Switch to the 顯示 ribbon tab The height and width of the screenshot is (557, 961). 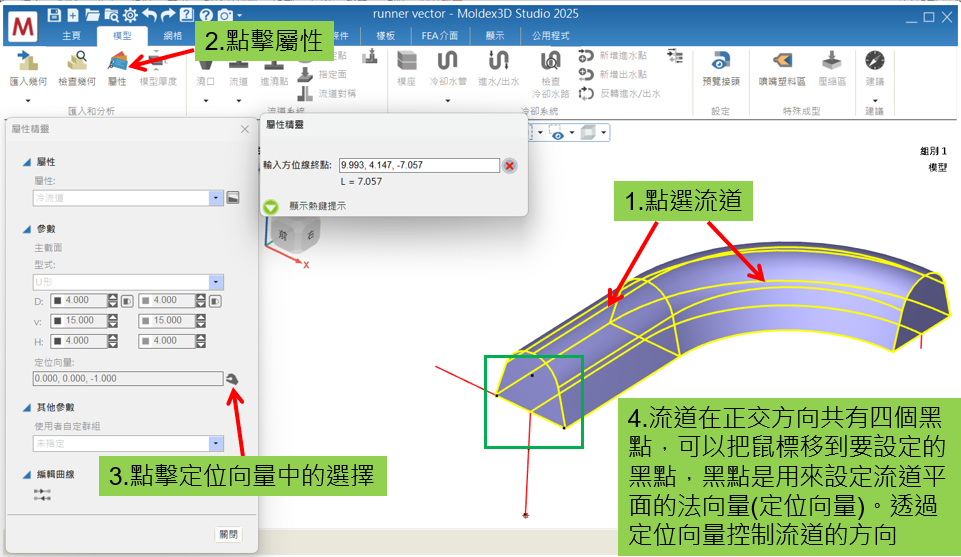pyautogui.click(x=495, y=36)
